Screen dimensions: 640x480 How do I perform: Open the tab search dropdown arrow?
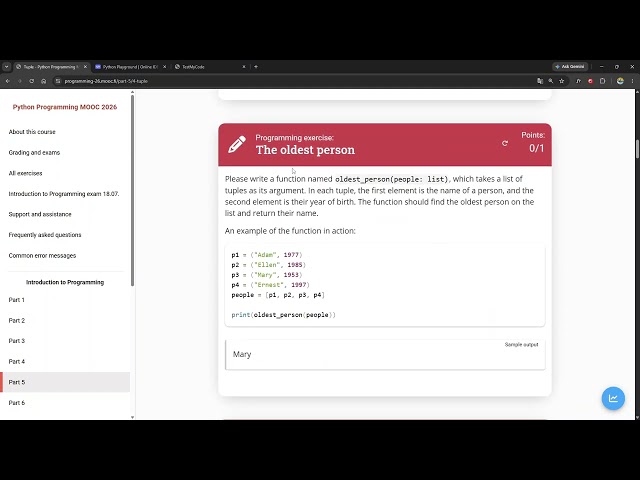[7, 67]
